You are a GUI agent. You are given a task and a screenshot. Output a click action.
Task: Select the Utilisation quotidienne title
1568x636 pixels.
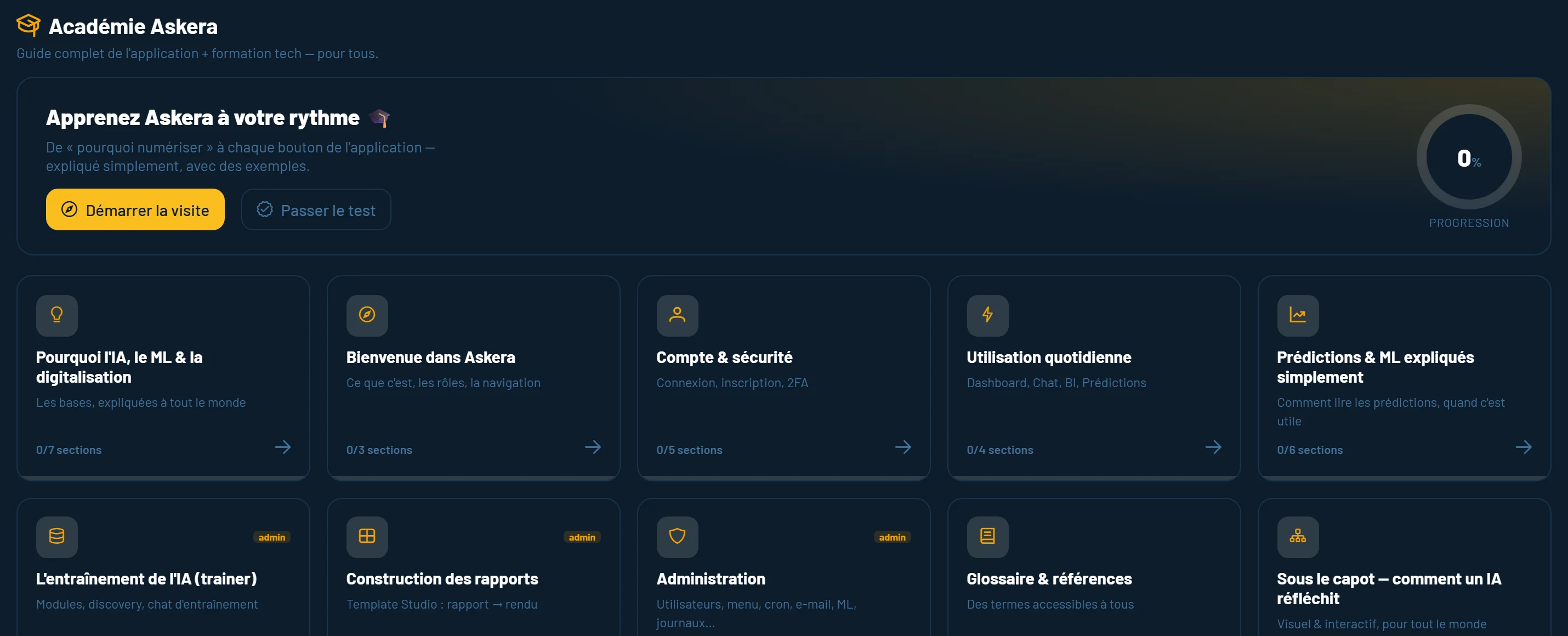click(1048, 357)
